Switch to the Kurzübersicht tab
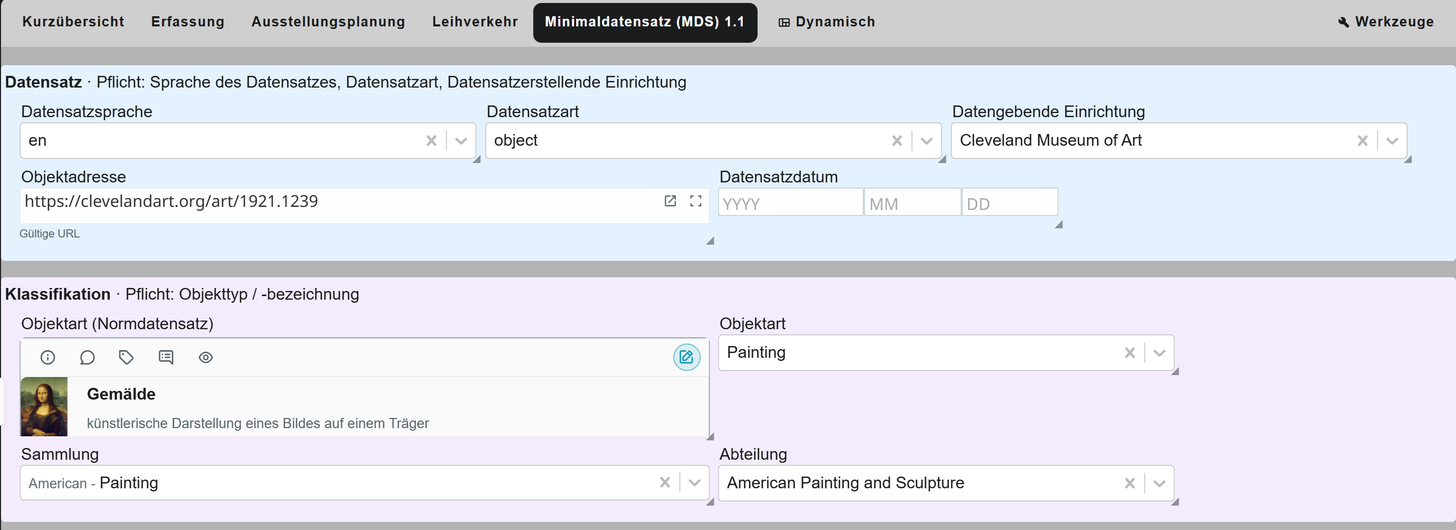 pos(73,22)
